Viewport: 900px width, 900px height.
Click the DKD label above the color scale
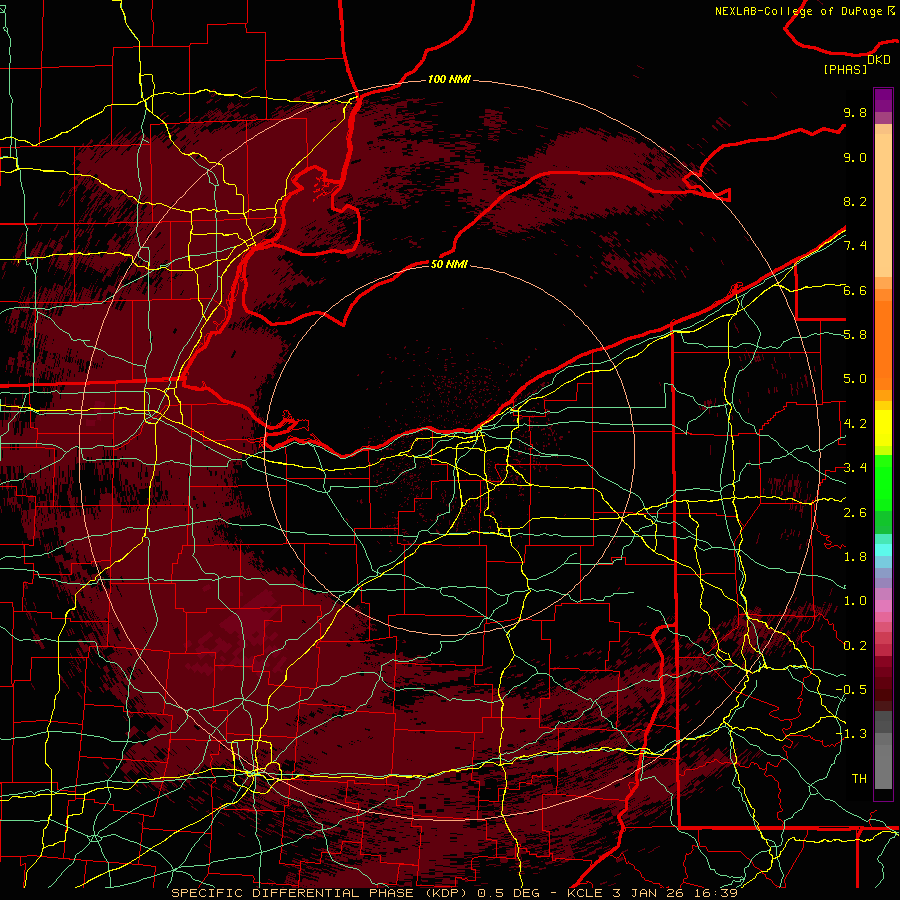coord(879,60)
